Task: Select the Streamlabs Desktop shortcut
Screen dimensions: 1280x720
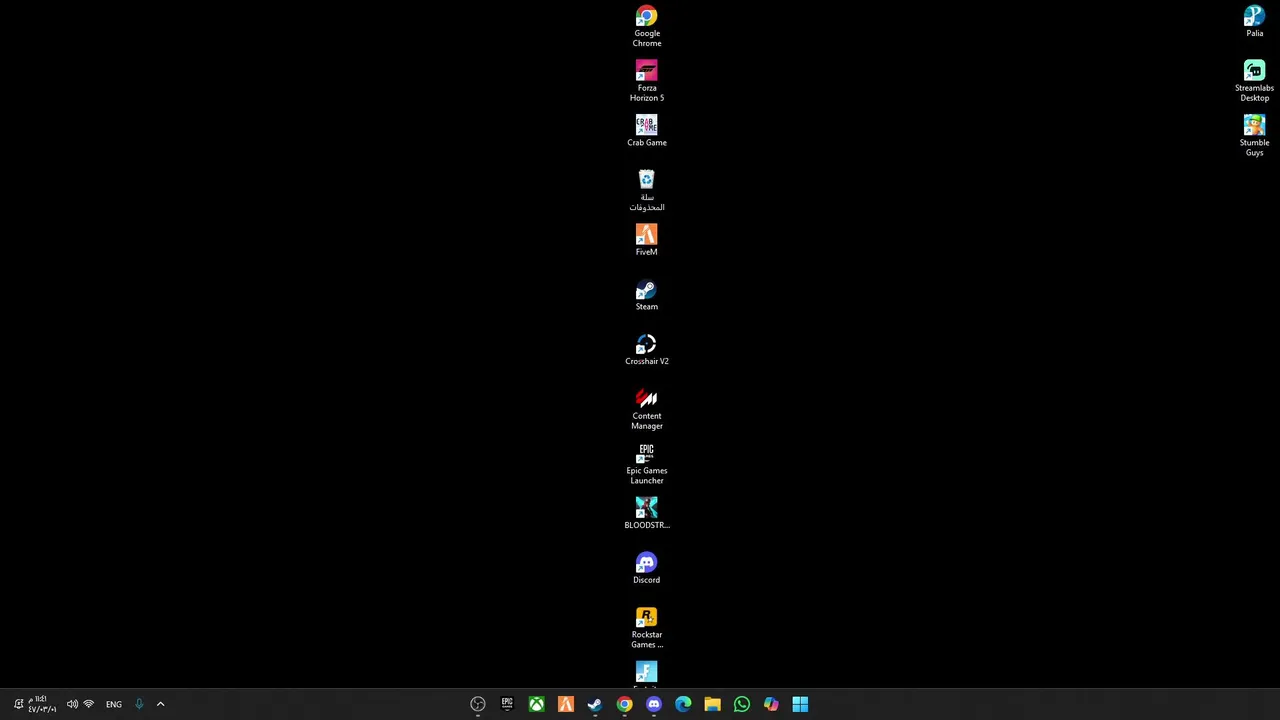Action: pyautogui.click(x=1254, y=81)
